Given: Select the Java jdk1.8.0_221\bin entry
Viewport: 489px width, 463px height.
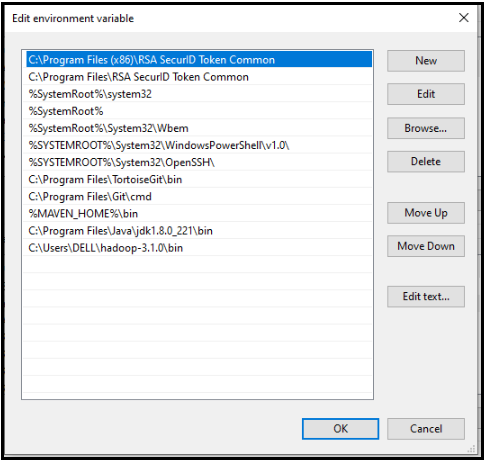Looking at the screenshot, I should (199, 231).
